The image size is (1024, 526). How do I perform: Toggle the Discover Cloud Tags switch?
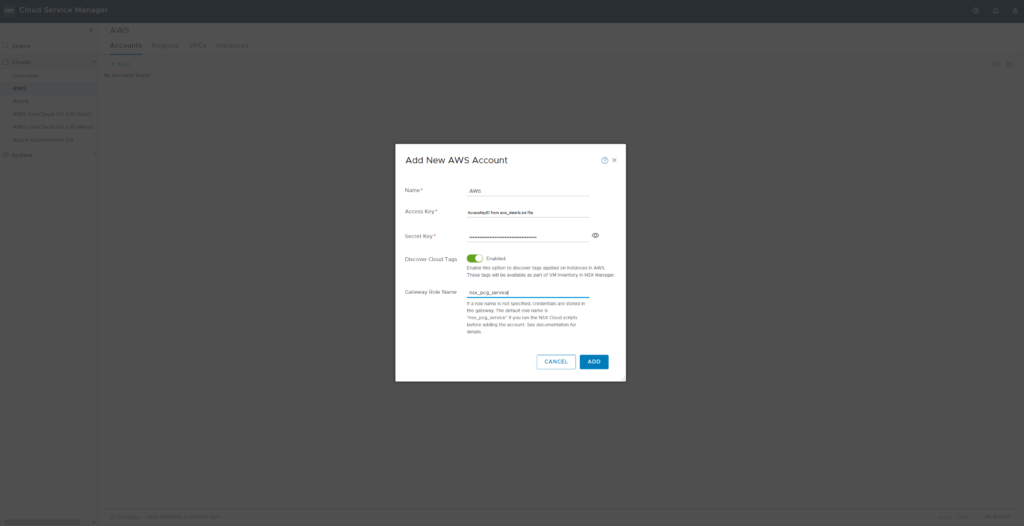click(x=475, y=259)
